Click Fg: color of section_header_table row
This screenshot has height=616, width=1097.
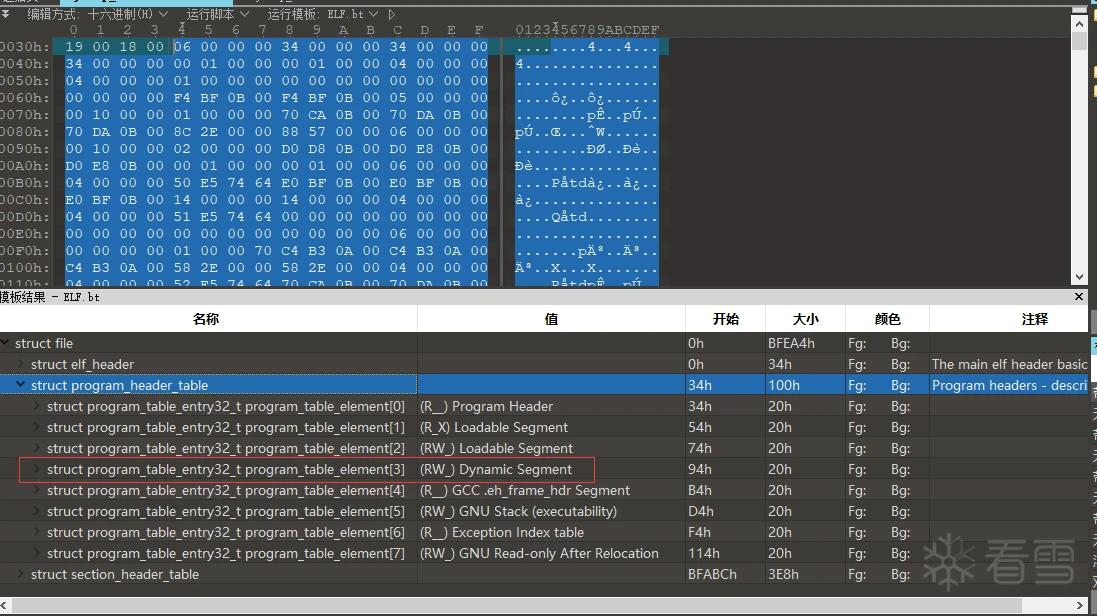click(x=857, y=574)
